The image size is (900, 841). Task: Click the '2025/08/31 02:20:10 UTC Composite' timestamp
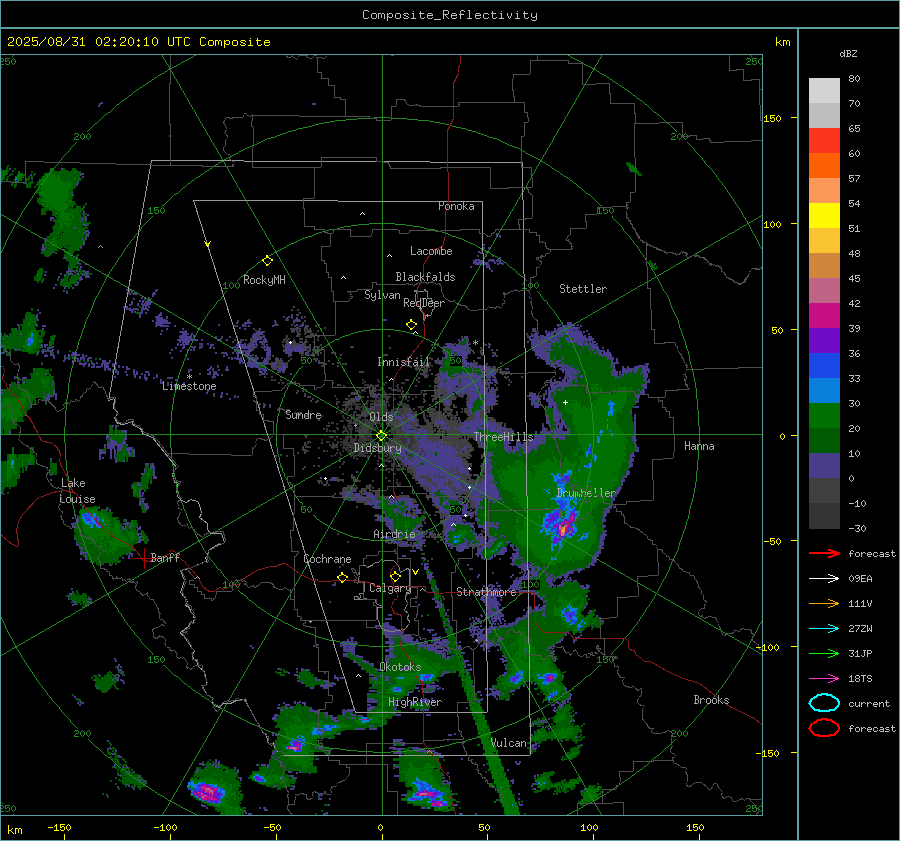(138, 42)
